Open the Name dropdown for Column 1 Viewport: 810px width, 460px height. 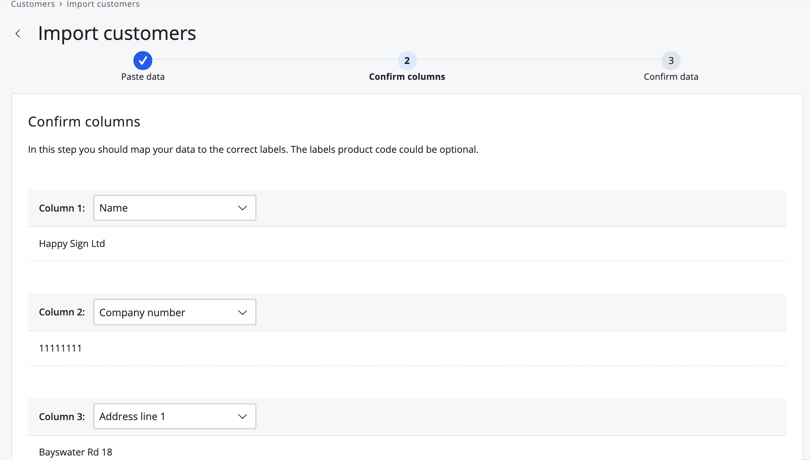tap(174, 208)
